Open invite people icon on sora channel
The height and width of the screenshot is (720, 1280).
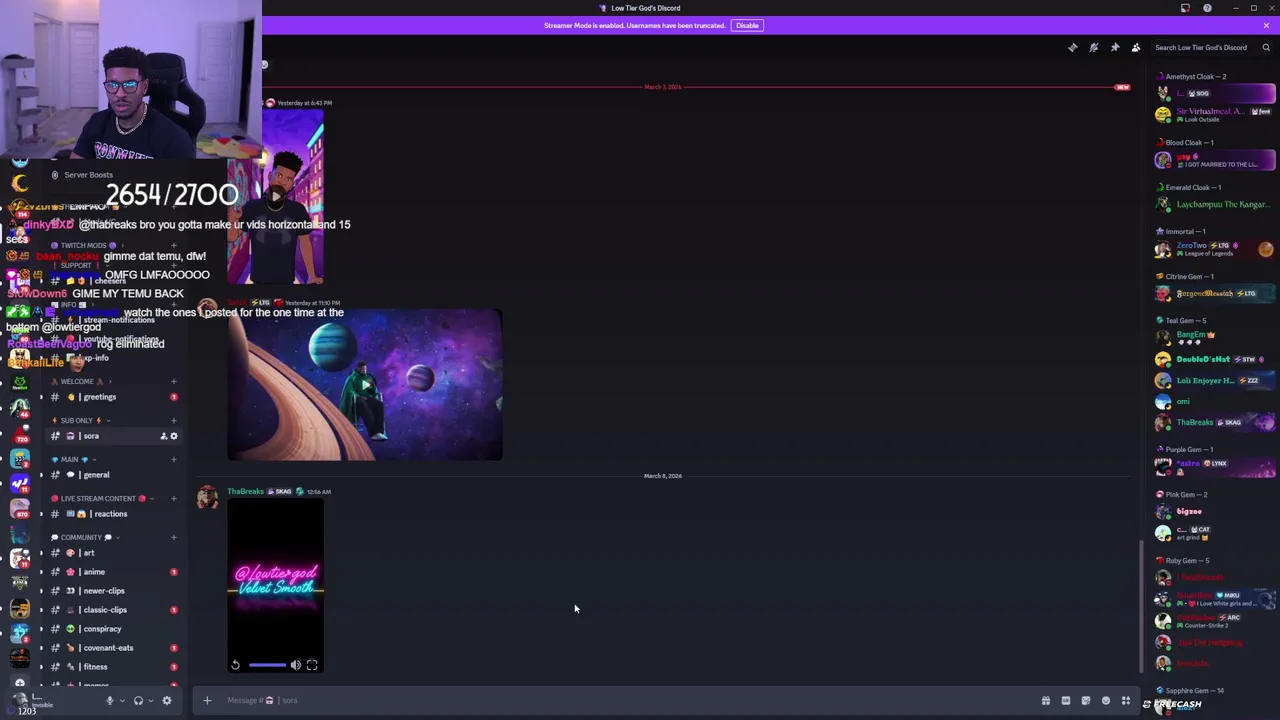point(163,436)
